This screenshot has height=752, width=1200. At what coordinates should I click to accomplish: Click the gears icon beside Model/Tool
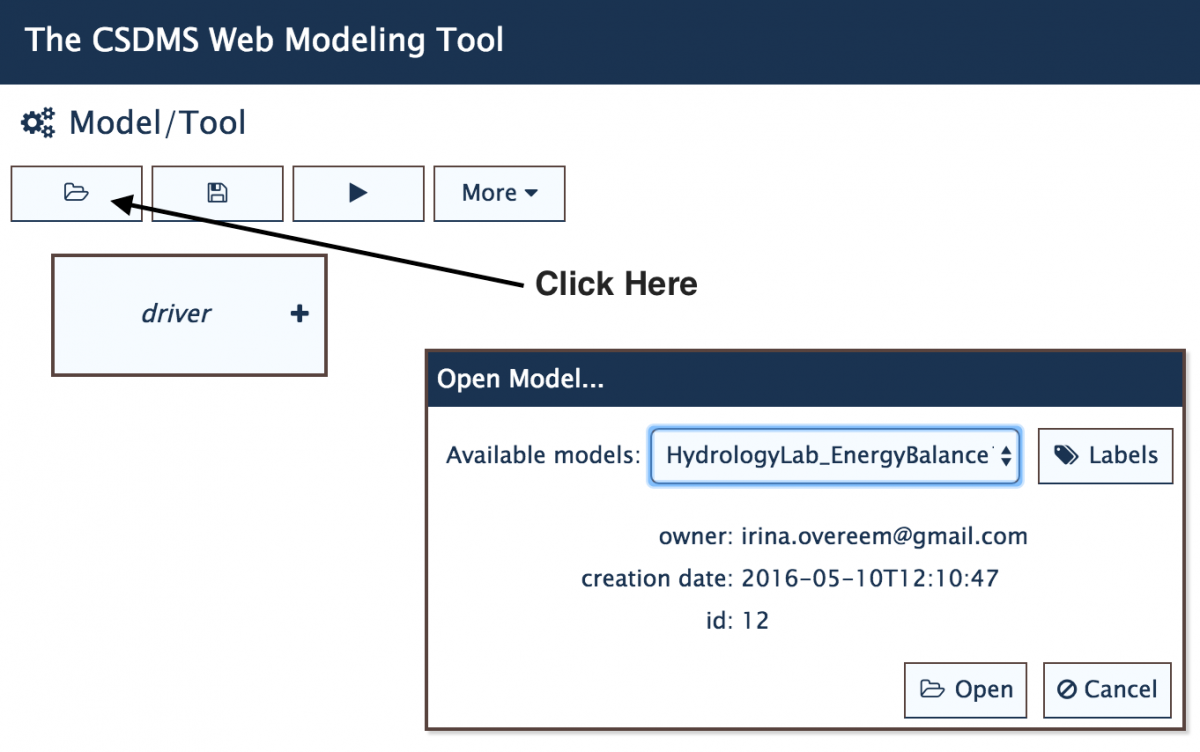38,124
